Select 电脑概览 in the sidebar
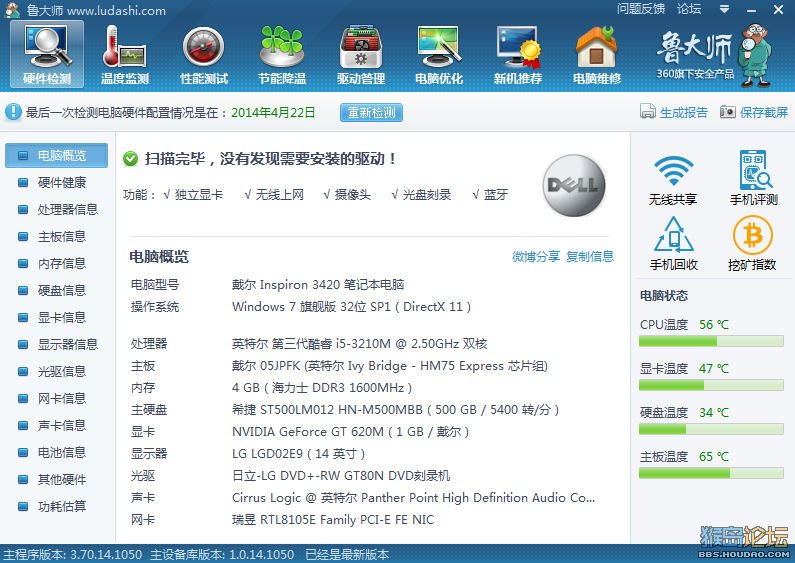The width and height of the screenshot is (795, 563). (x=56, y=155)
